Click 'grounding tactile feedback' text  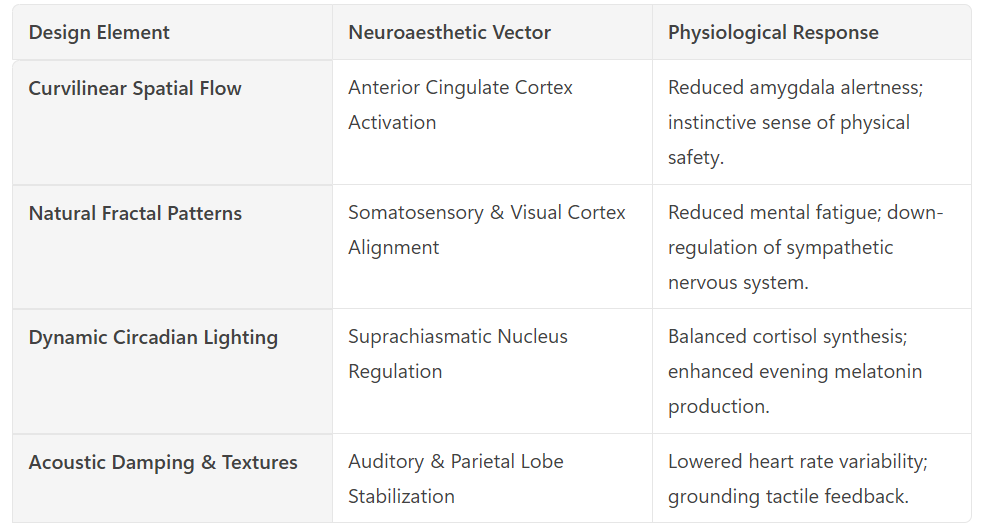[x=788, y=497]
